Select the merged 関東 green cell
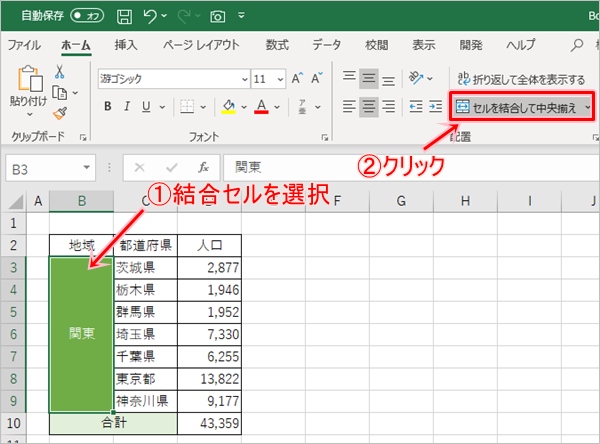 click(82, 335)
